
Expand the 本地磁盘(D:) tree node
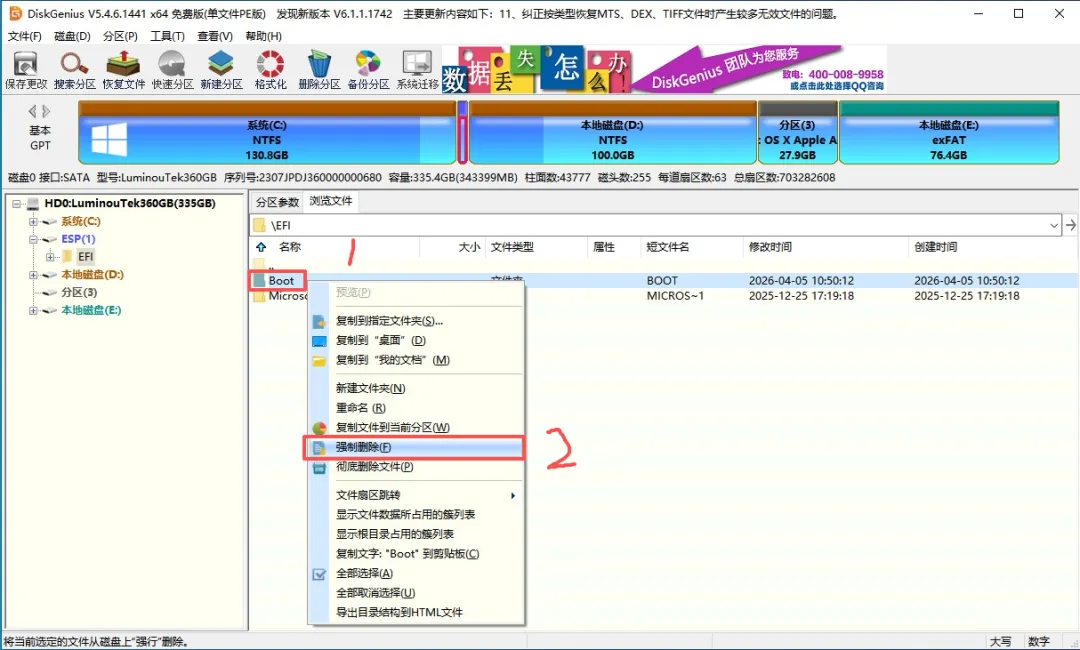pos(33,275)
